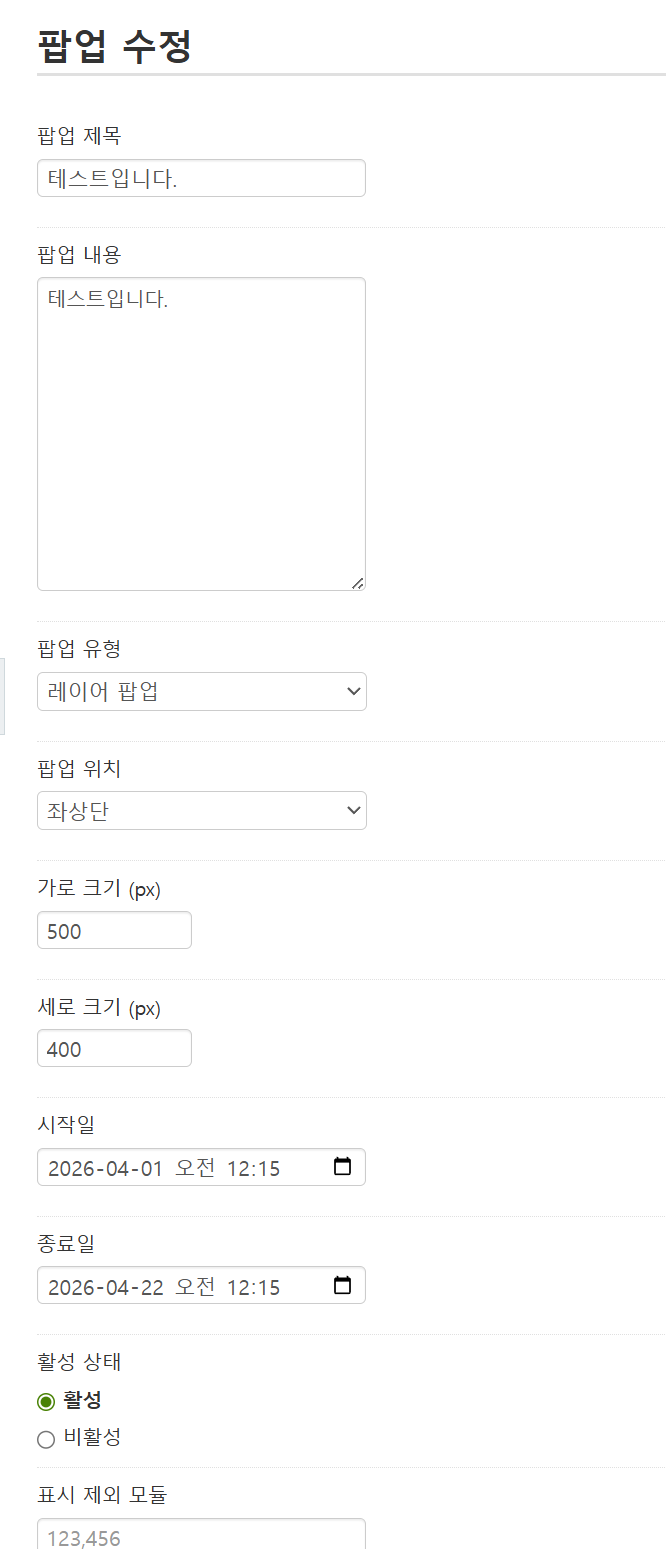Click the 세로 크기 field containing 400

pyautogui.click(x=114, y=1049)
